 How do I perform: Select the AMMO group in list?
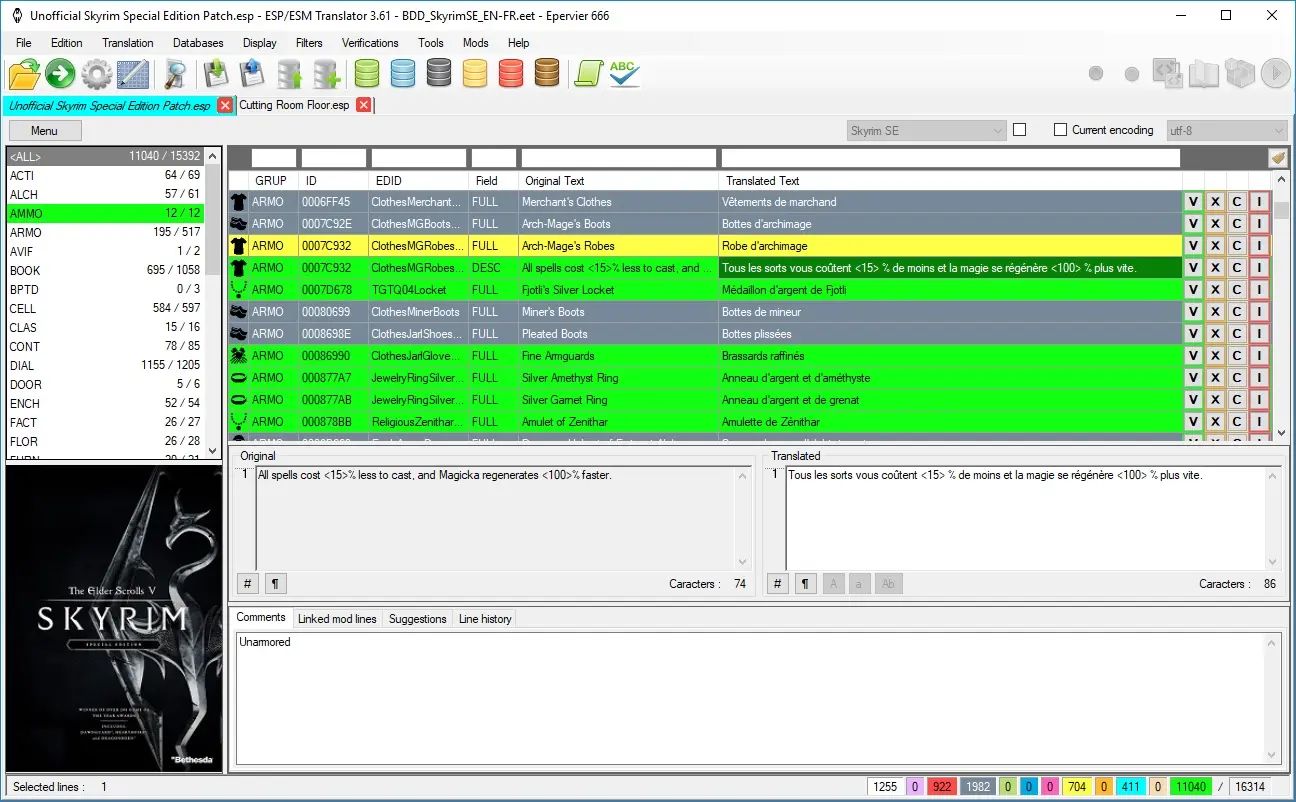click(x=105, y=213)
